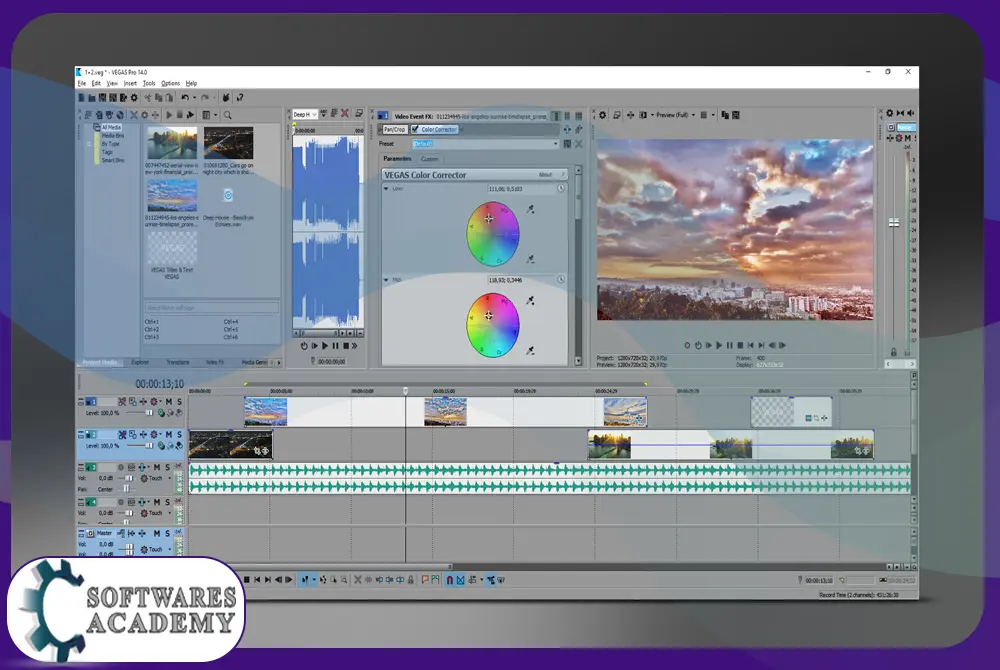Switch to the Transitions tab
The height and width of the screenshot is (670, 1000).
[178, 363]
